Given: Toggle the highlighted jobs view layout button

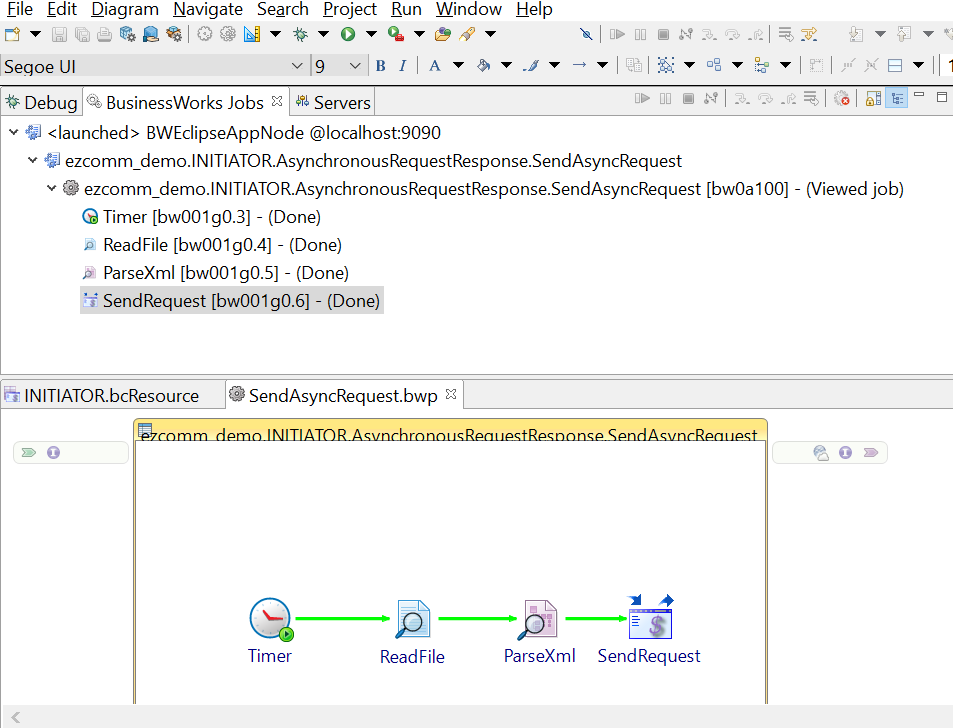Looking at the screenshot, I should click(896, 99).
